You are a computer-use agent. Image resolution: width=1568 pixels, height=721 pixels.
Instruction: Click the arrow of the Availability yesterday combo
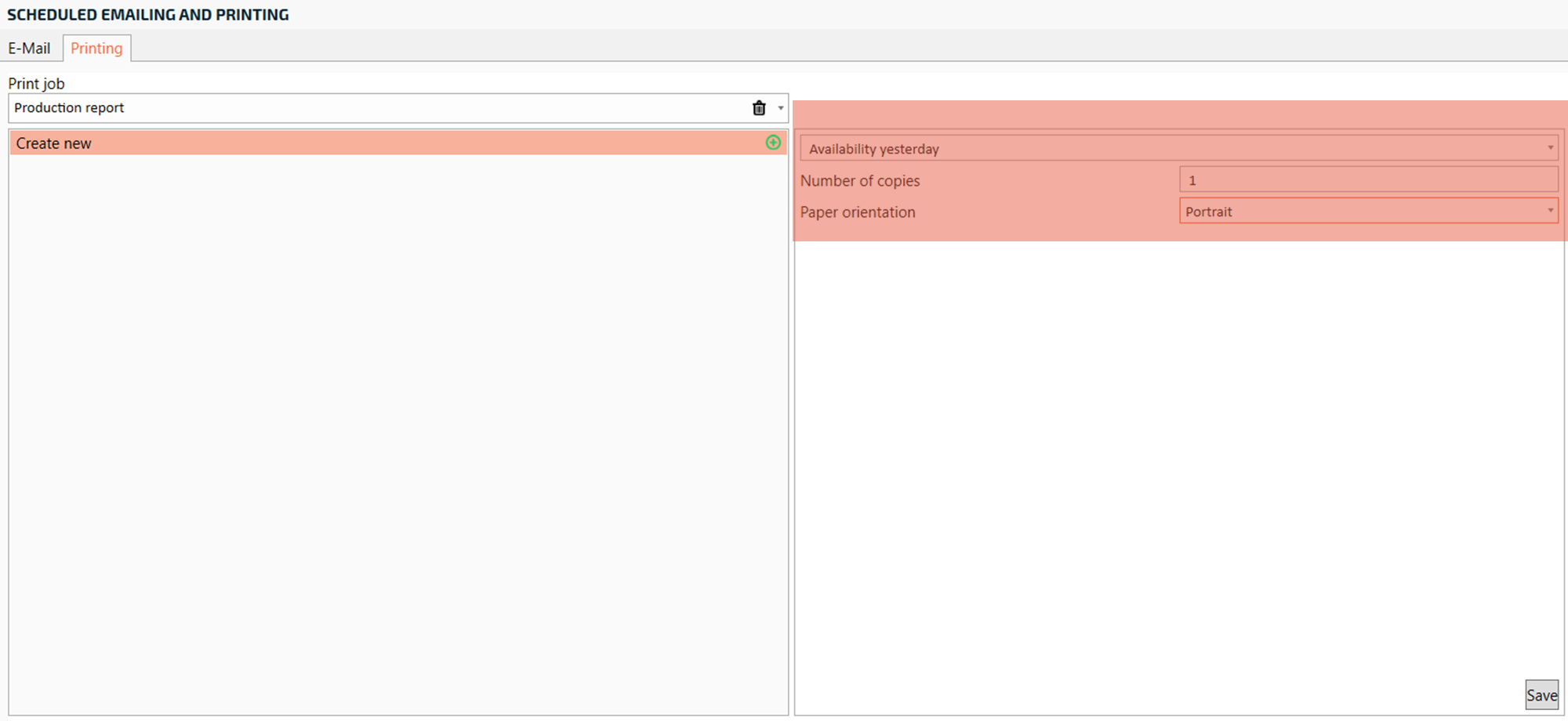click(x=1550, y=148)
